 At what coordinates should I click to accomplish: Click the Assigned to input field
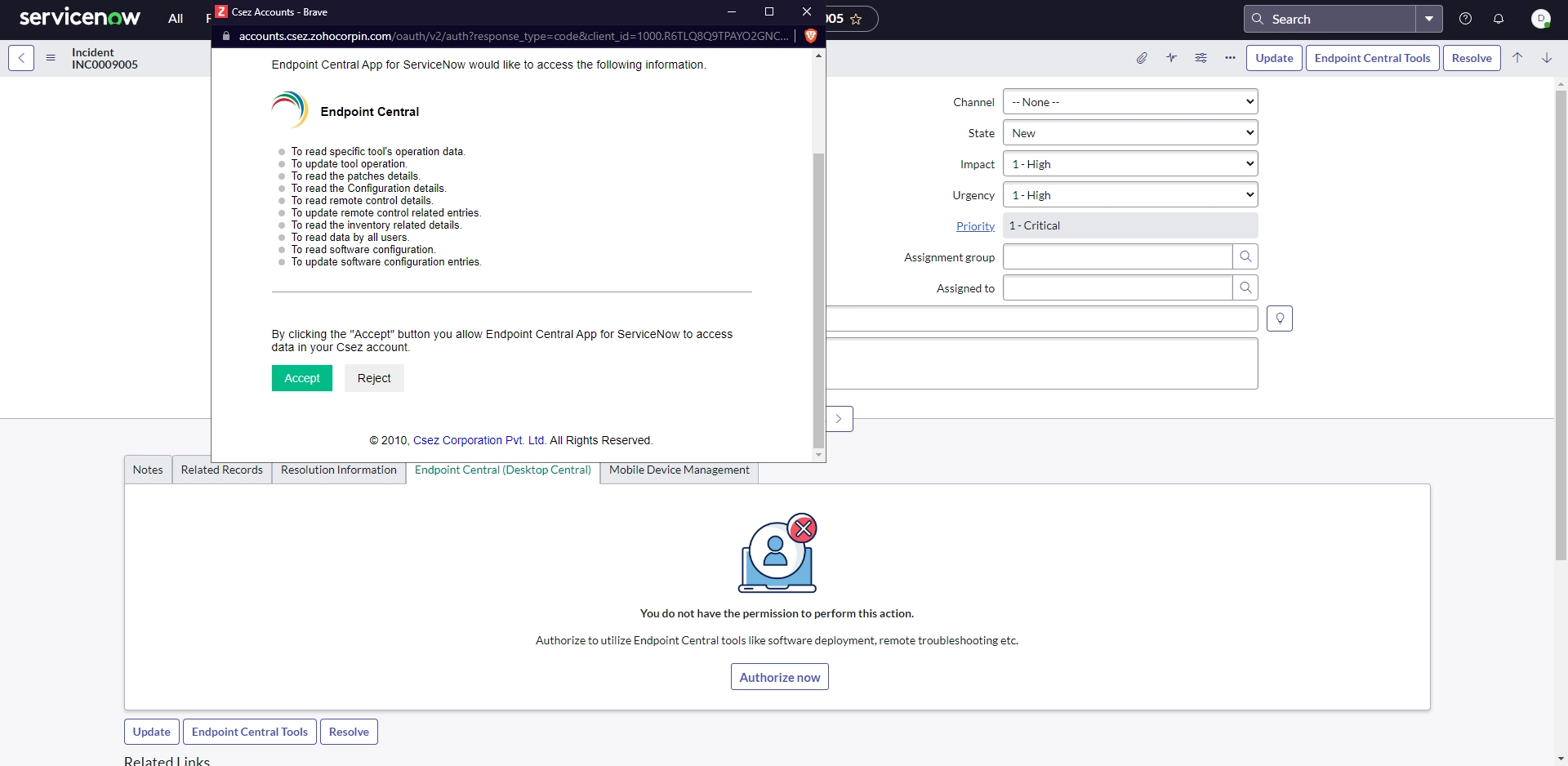coord(1117,287)
